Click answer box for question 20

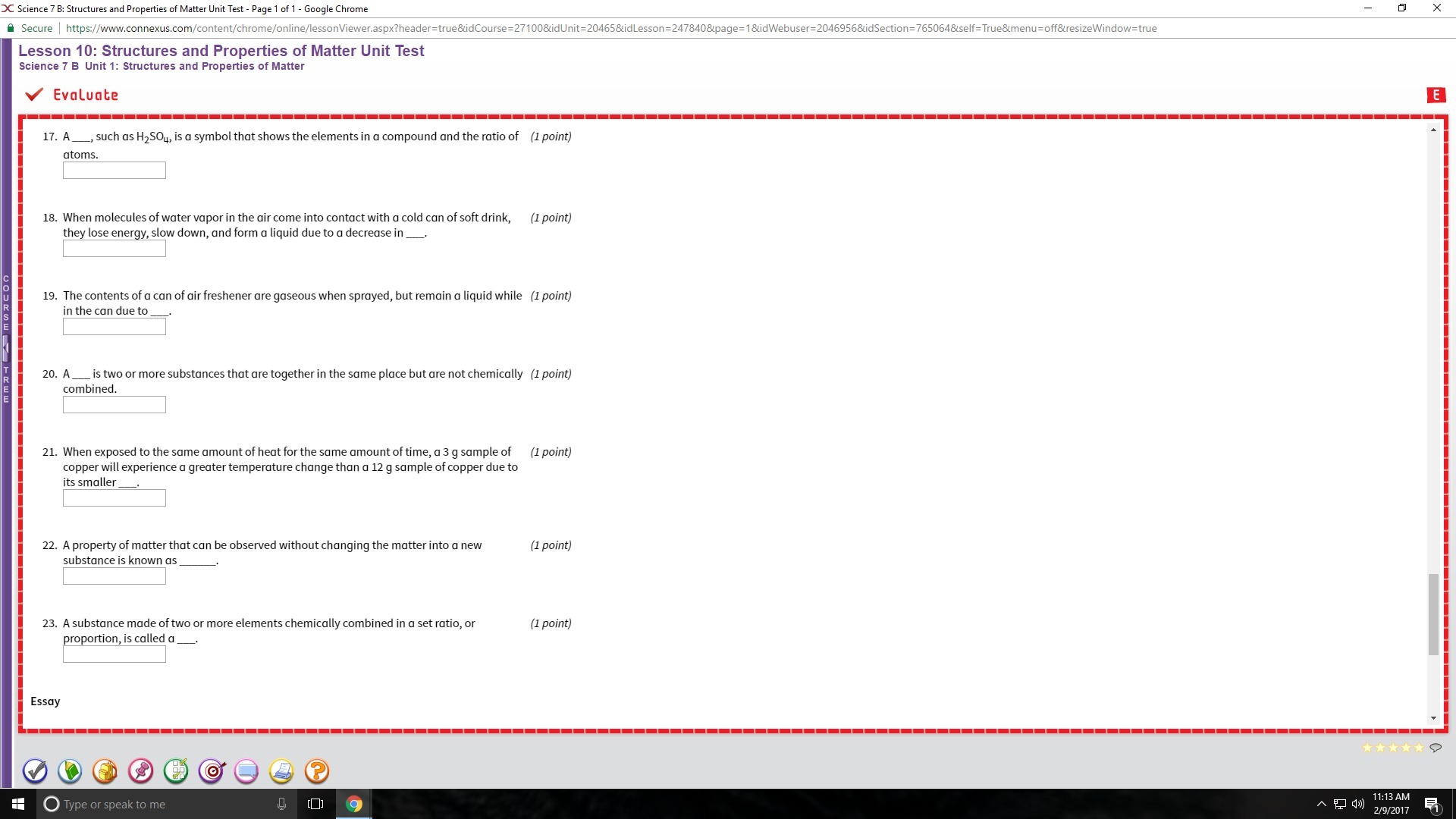coord(115,405)
